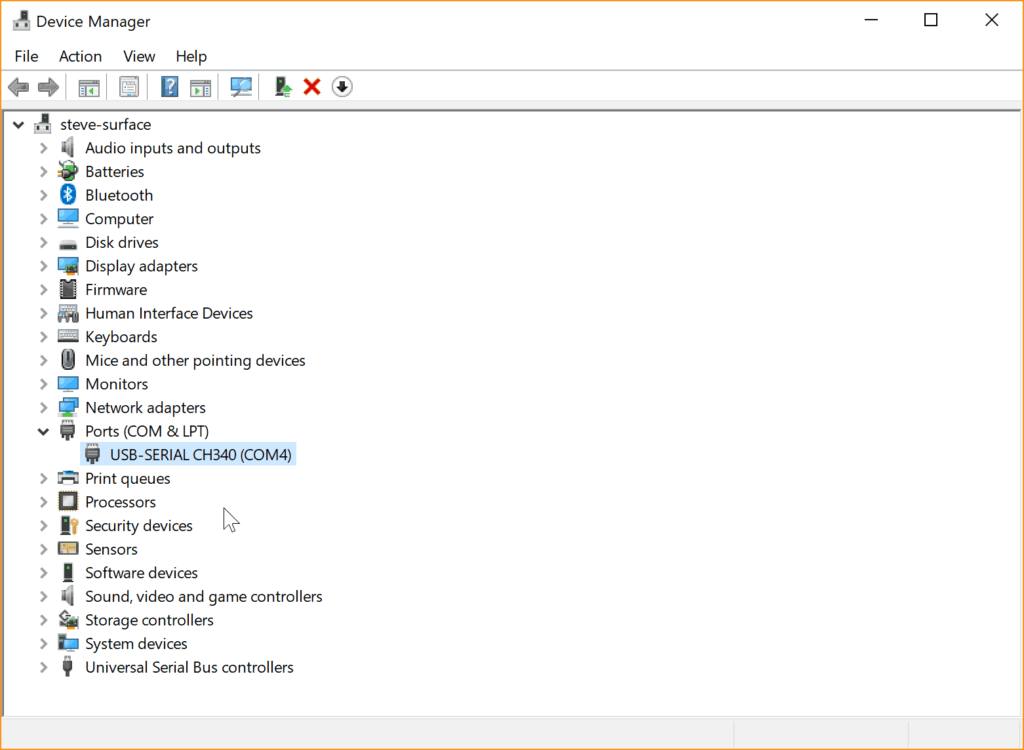1024x750 pixels.
Task: Click the Disable device down-arrow icon
Action: (x=342, y=87)
